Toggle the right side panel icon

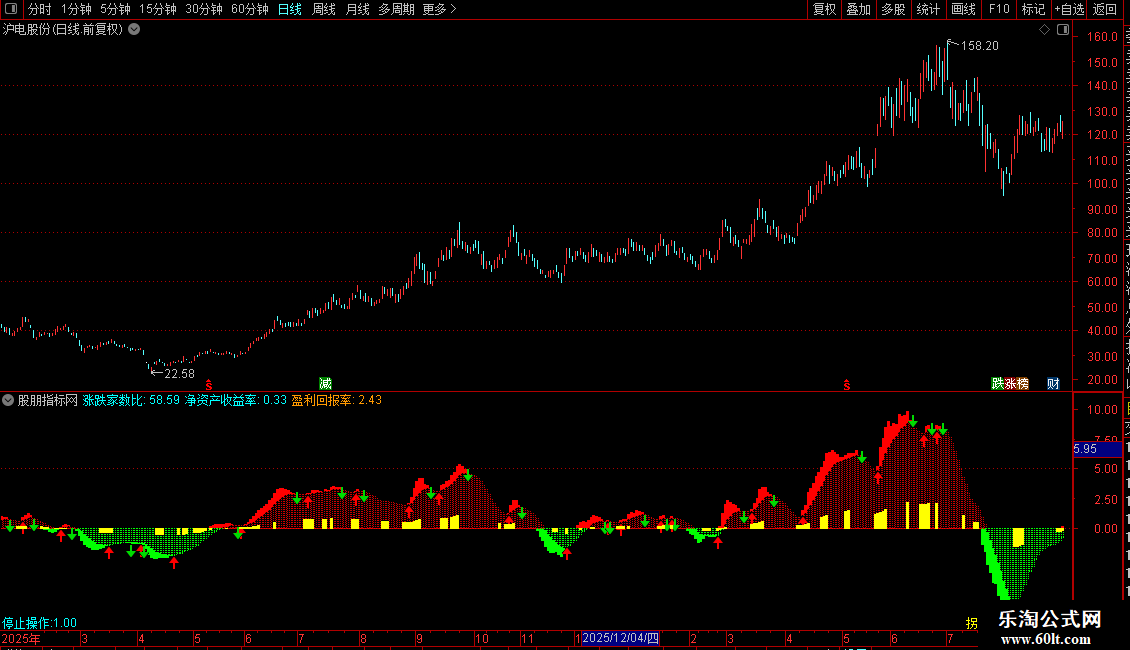(1063, 30)
